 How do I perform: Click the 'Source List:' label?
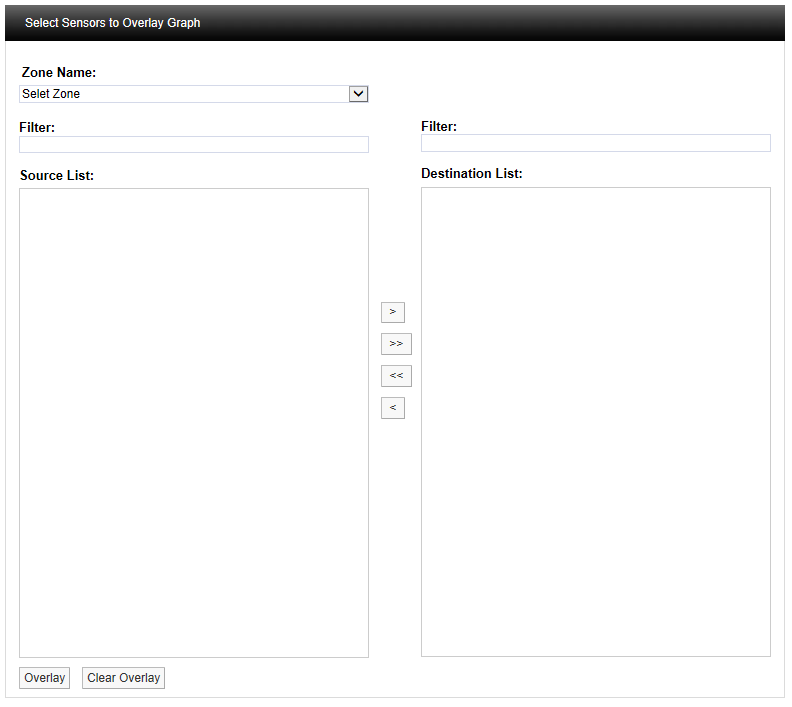pyautogui.click(x=57, y=176)
